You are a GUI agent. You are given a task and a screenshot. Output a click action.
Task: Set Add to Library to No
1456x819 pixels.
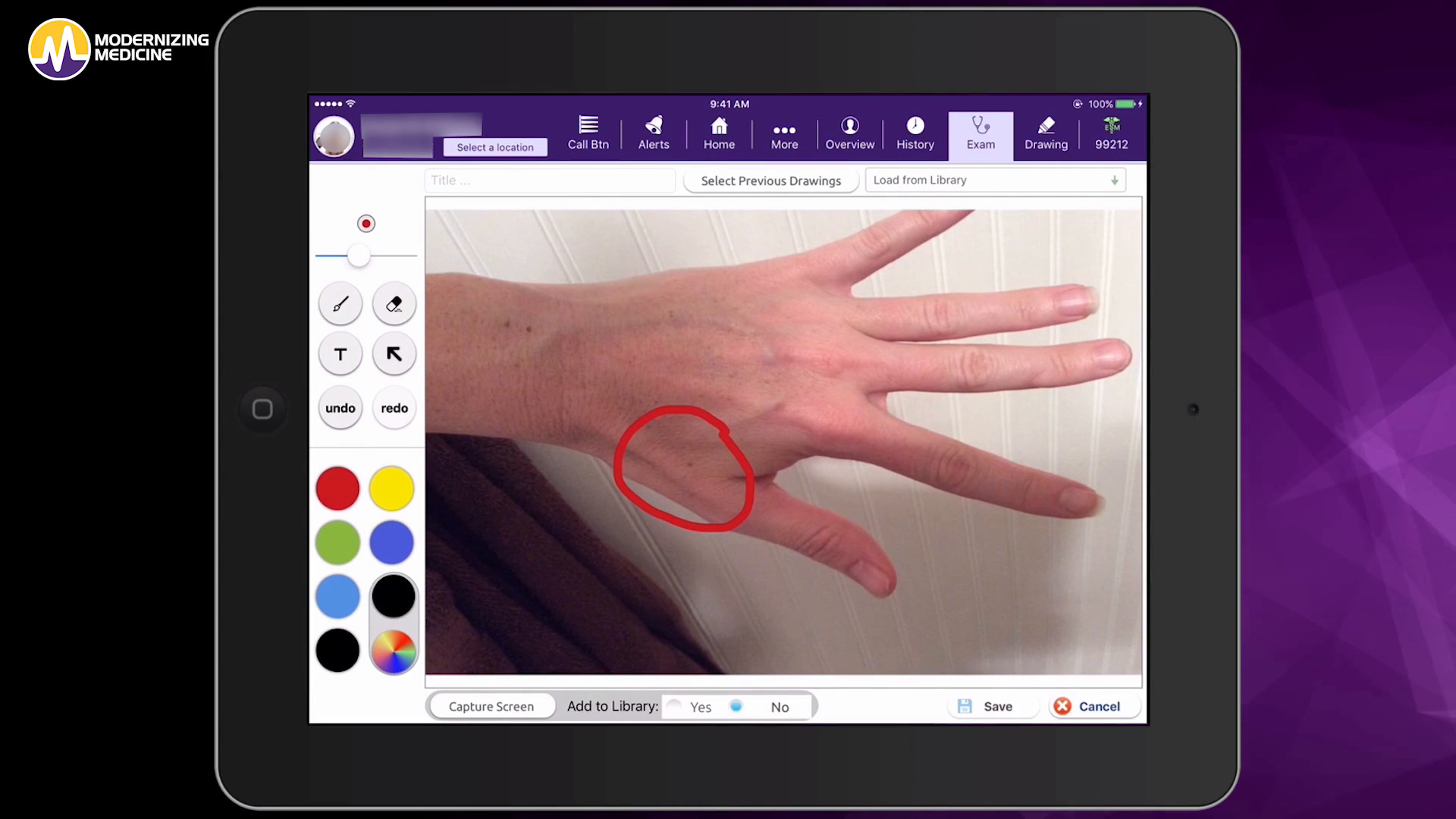click(736, 706)
